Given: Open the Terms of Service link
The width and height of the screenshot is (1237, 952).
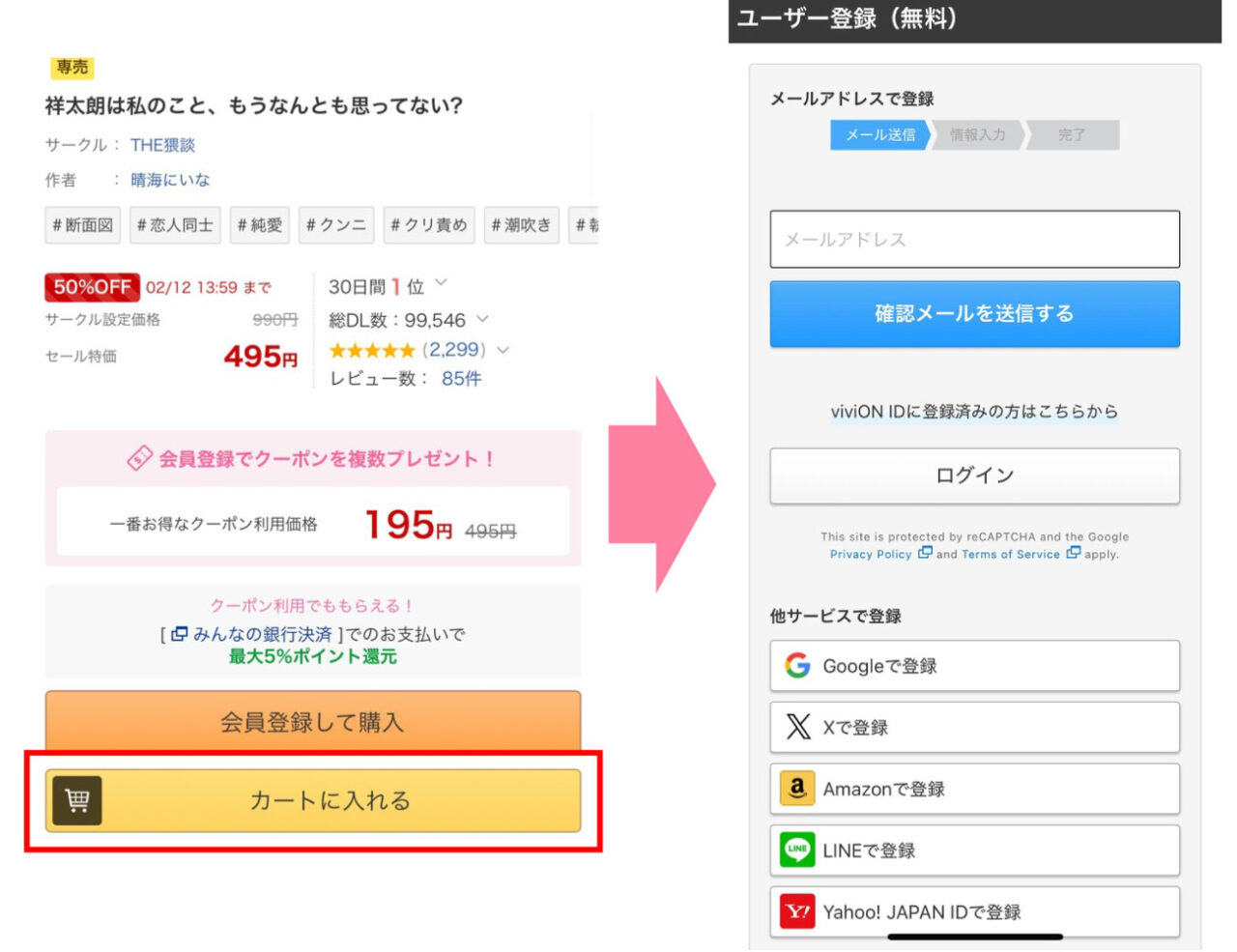Looking at the screenshot, I should click(1011, 555).
